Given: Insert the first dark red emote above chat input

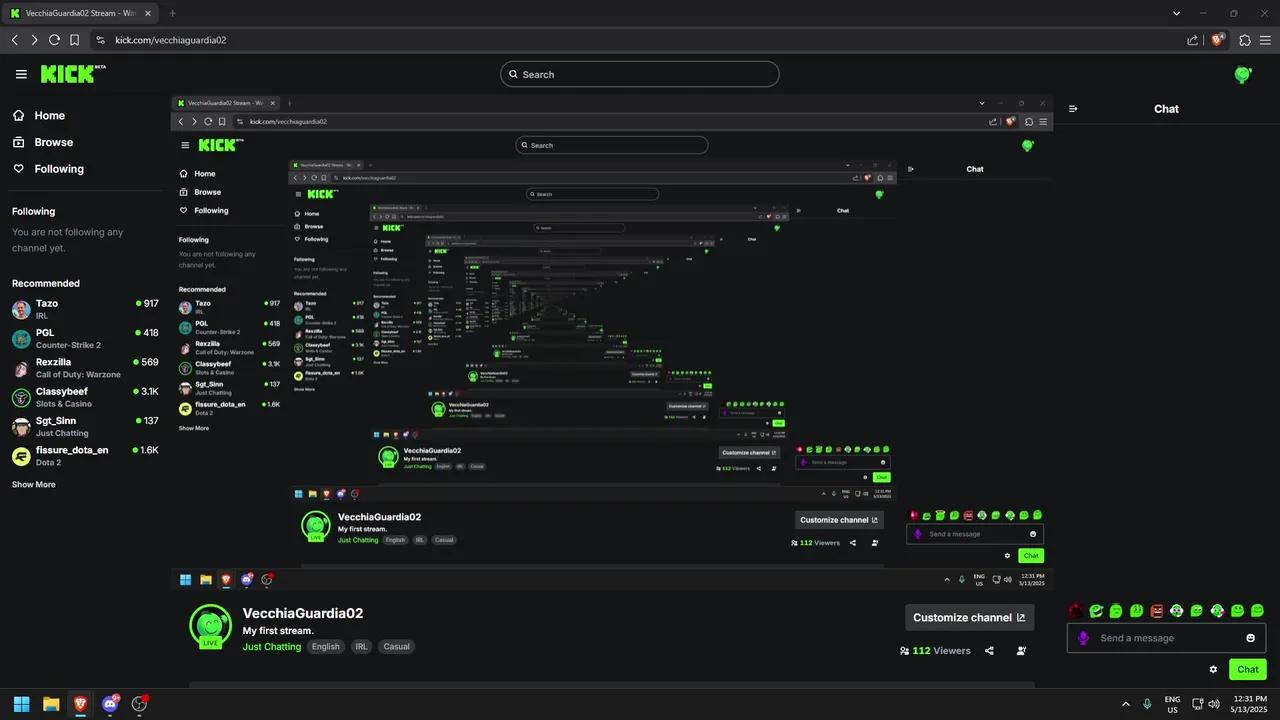Looking at the screenshot, I should click(x=1076, y=610).
